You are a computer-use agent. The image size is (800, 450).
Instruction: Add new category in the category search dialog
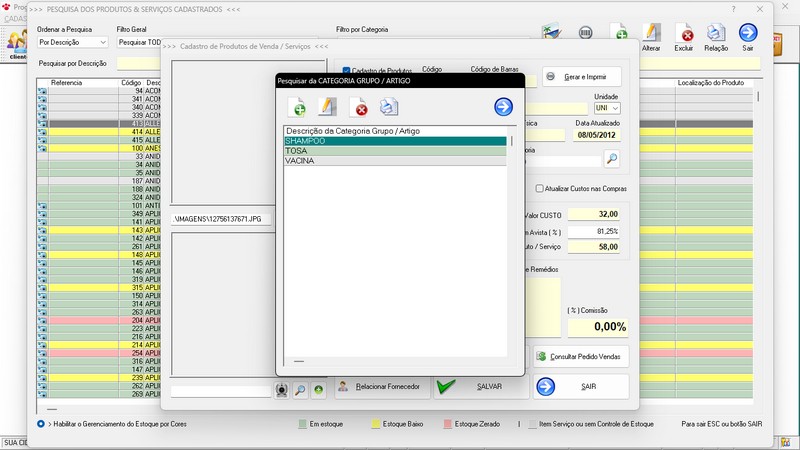click(x=296, y=107)
